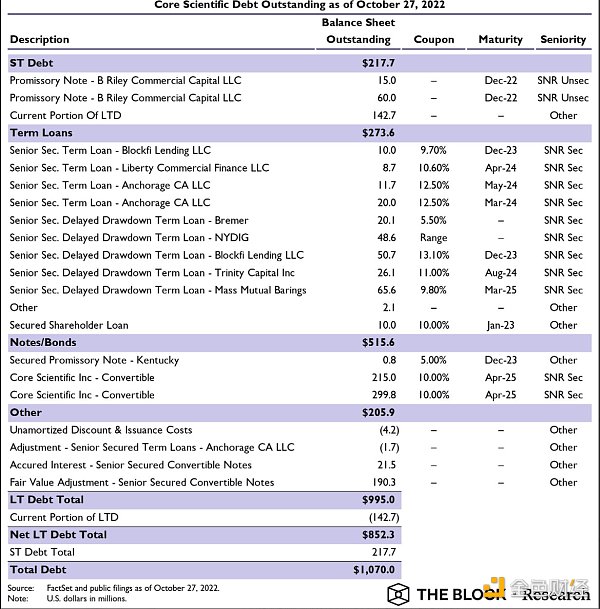Select the Maturity column header
The image size is (600, 609).
point(500,40)
